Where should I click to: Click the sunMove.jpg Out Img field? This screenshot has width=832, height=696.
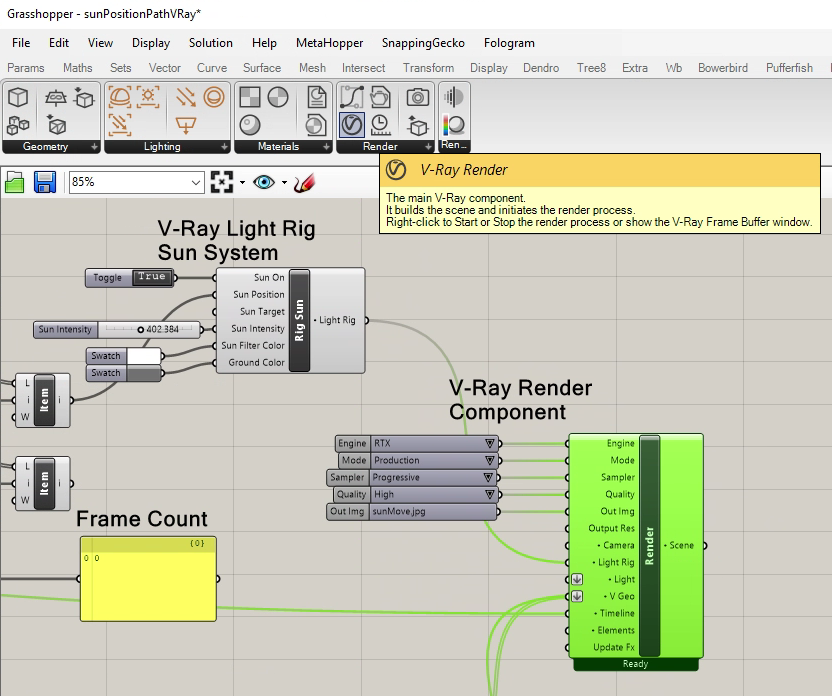433,511
